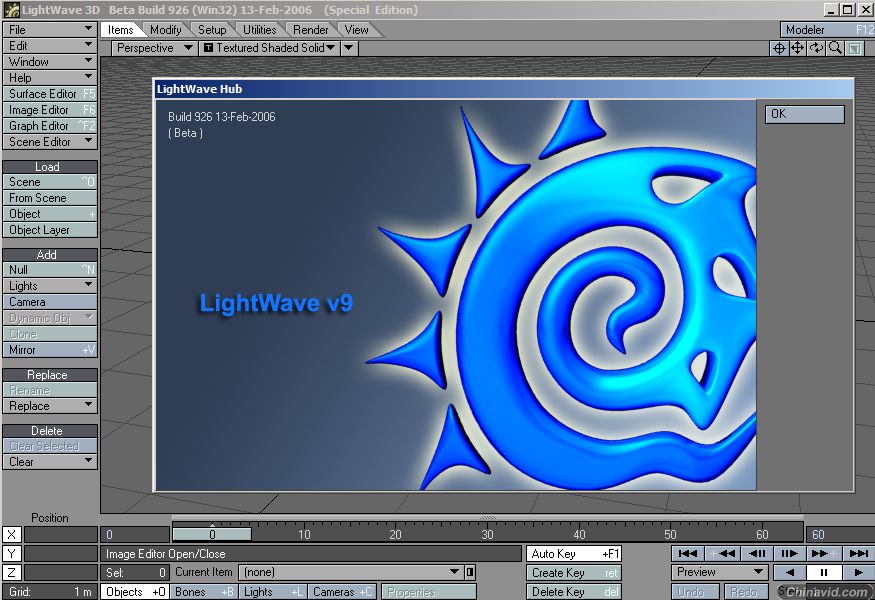Open the File dropdown menu

pyautogui.click(x=50, y=29)
